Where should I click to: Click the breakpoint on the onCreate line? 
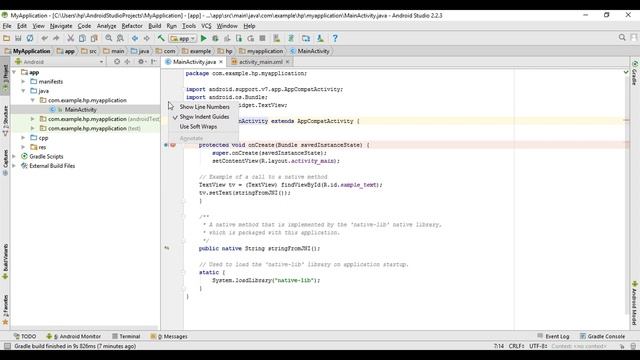pos(173,145)
